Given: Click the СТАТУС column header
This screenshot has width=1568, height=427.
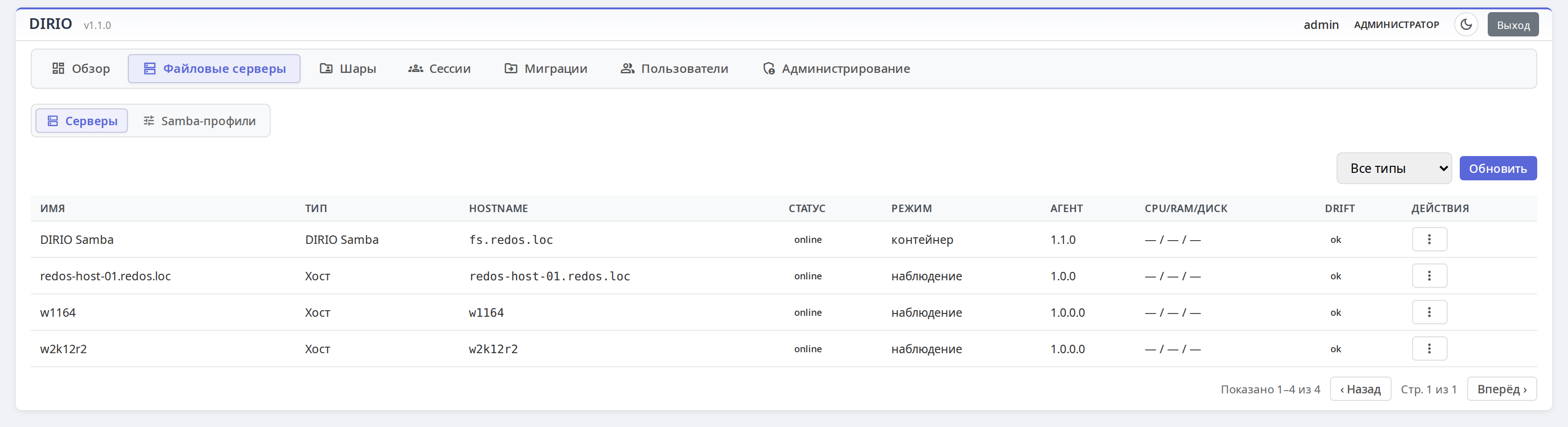Looking at the screenshot, I should (807, 208).
